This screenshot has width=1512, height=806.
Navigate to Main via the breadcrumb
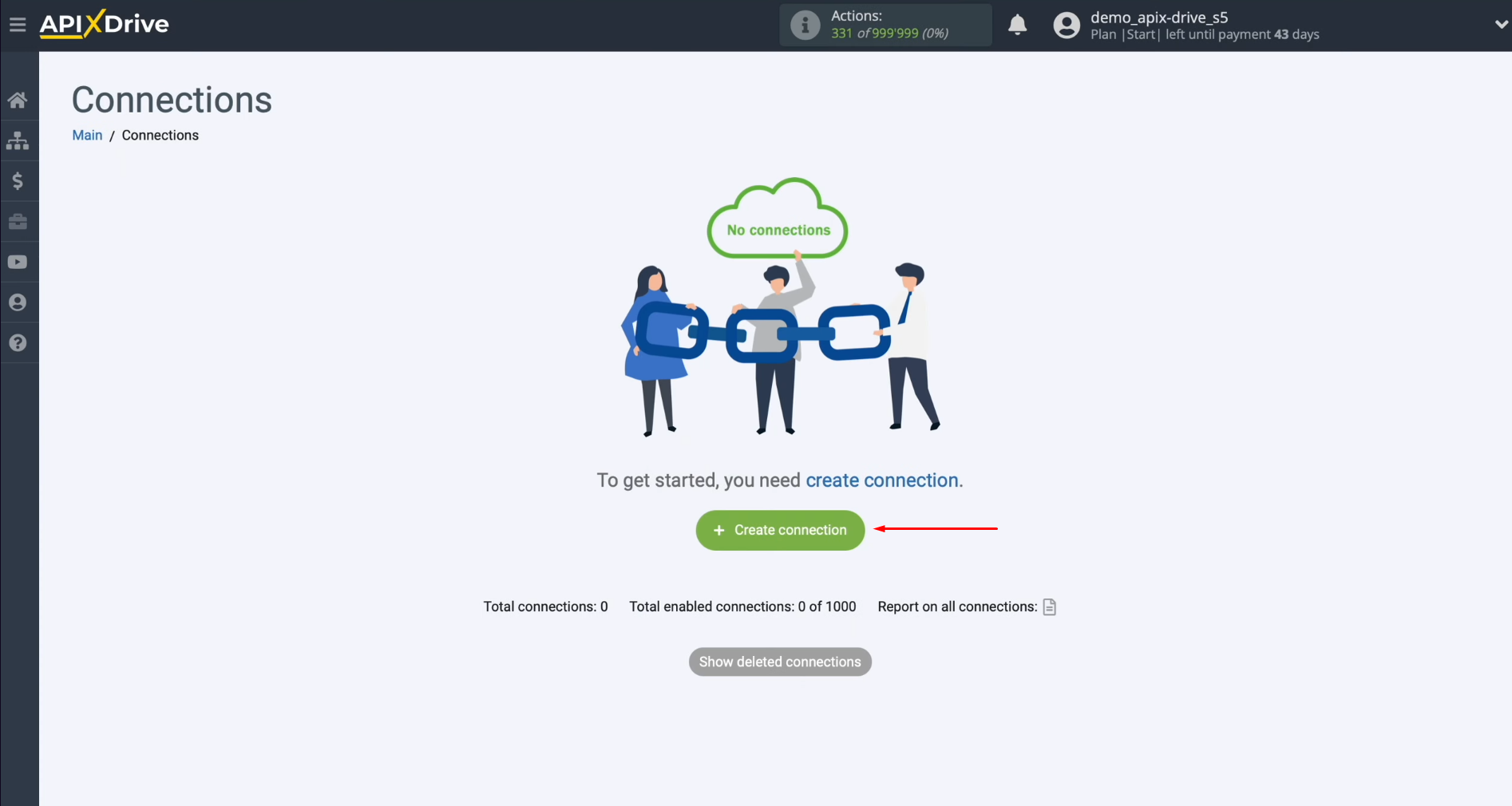87,135
